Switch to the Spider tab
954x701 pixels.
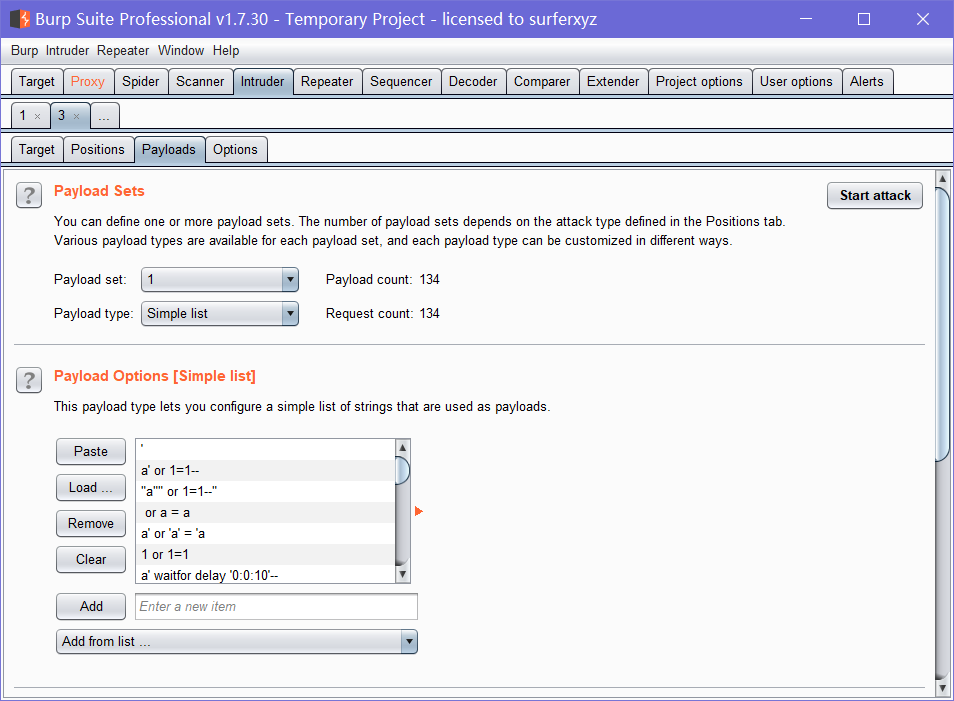pos(141,82)
